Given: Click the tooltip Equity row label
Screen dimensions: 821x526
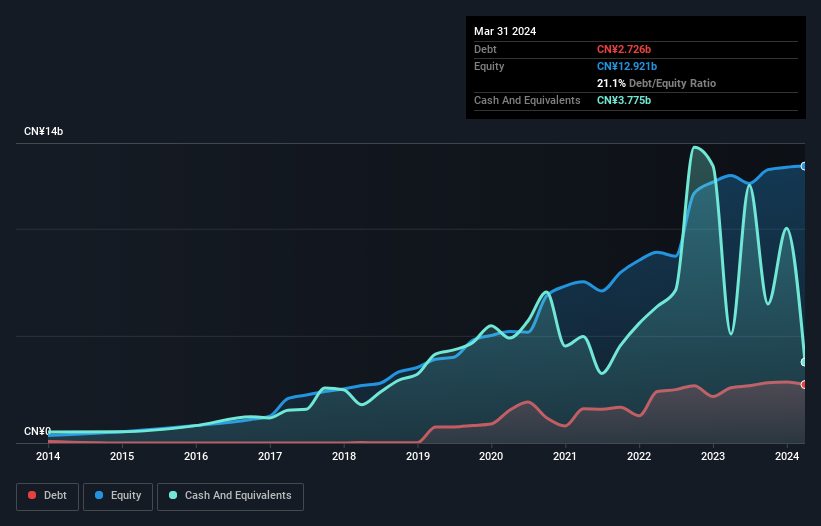Looking at the screenshot, I should 489,66.
